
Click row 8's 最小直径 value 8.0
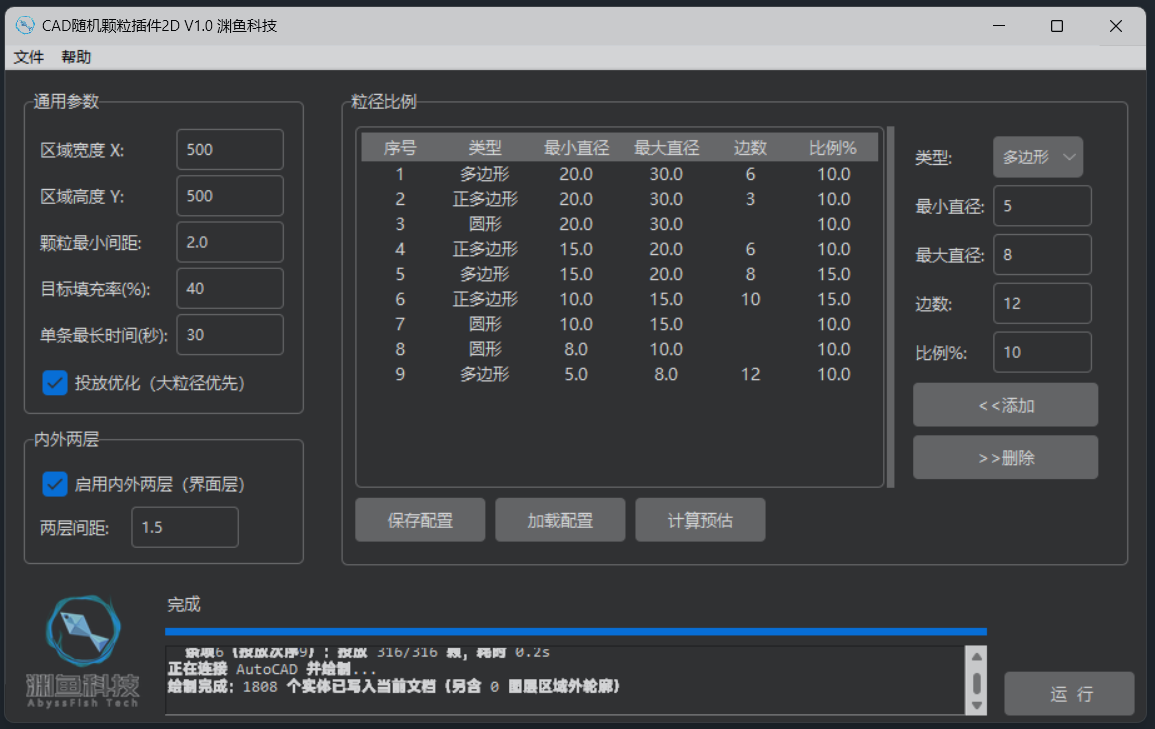pyautogui.click(x=576, y=350)
